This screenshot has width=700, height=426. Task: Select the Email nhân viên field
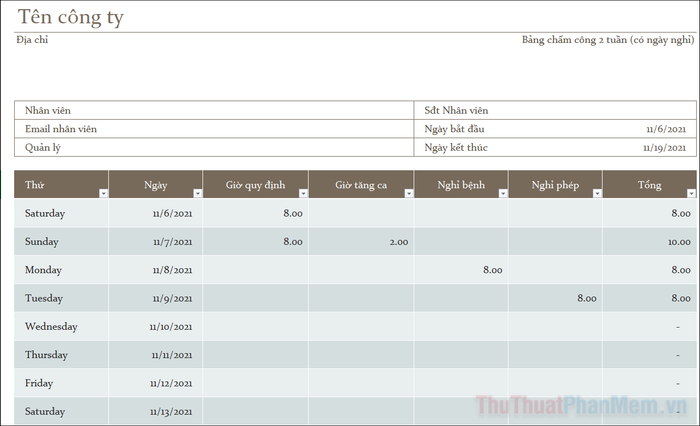coord(214,129)
